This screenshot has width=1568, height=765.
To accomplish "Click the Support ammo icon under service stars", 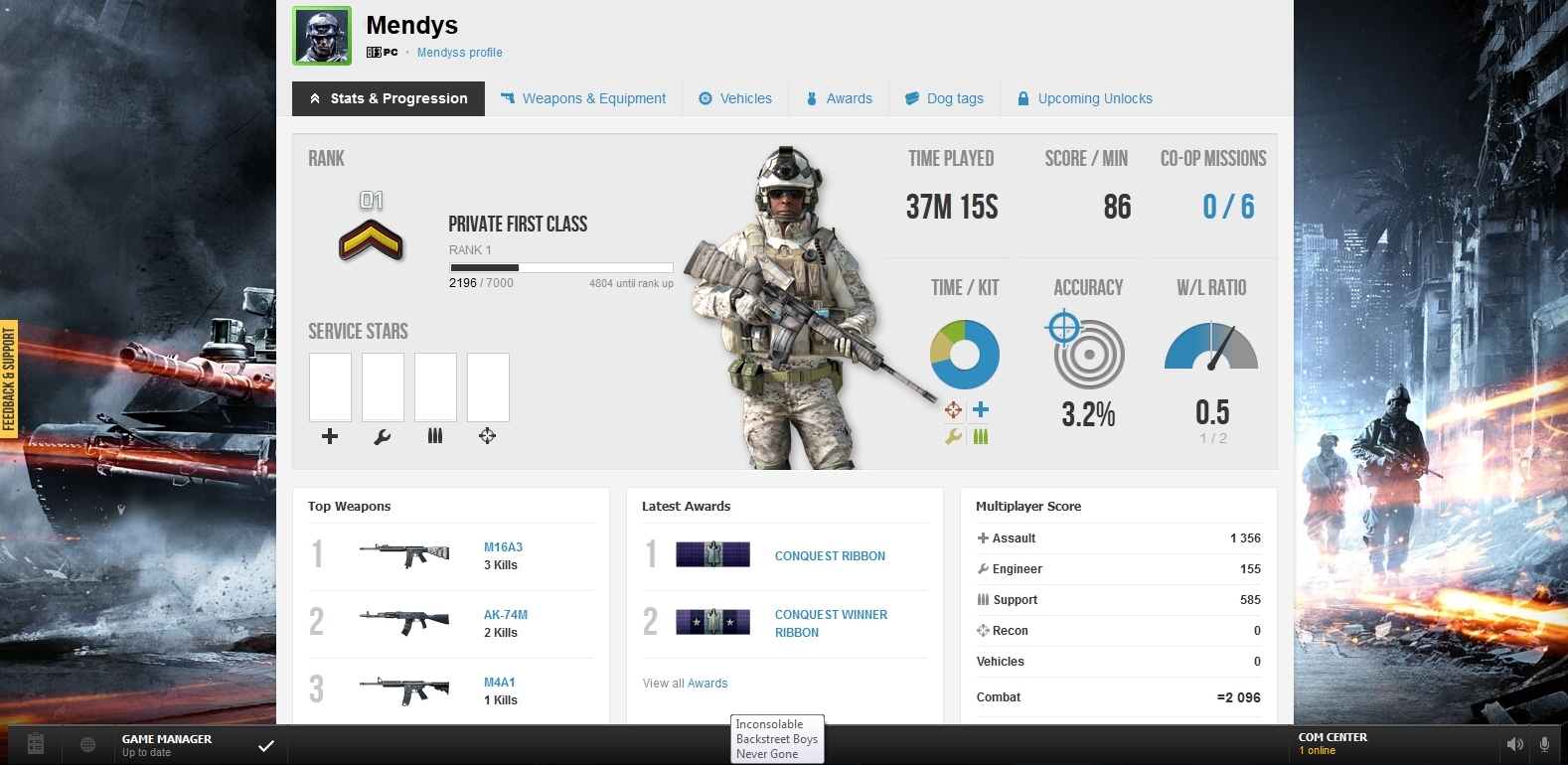I will pyautogui.click(x=435, y=436).
